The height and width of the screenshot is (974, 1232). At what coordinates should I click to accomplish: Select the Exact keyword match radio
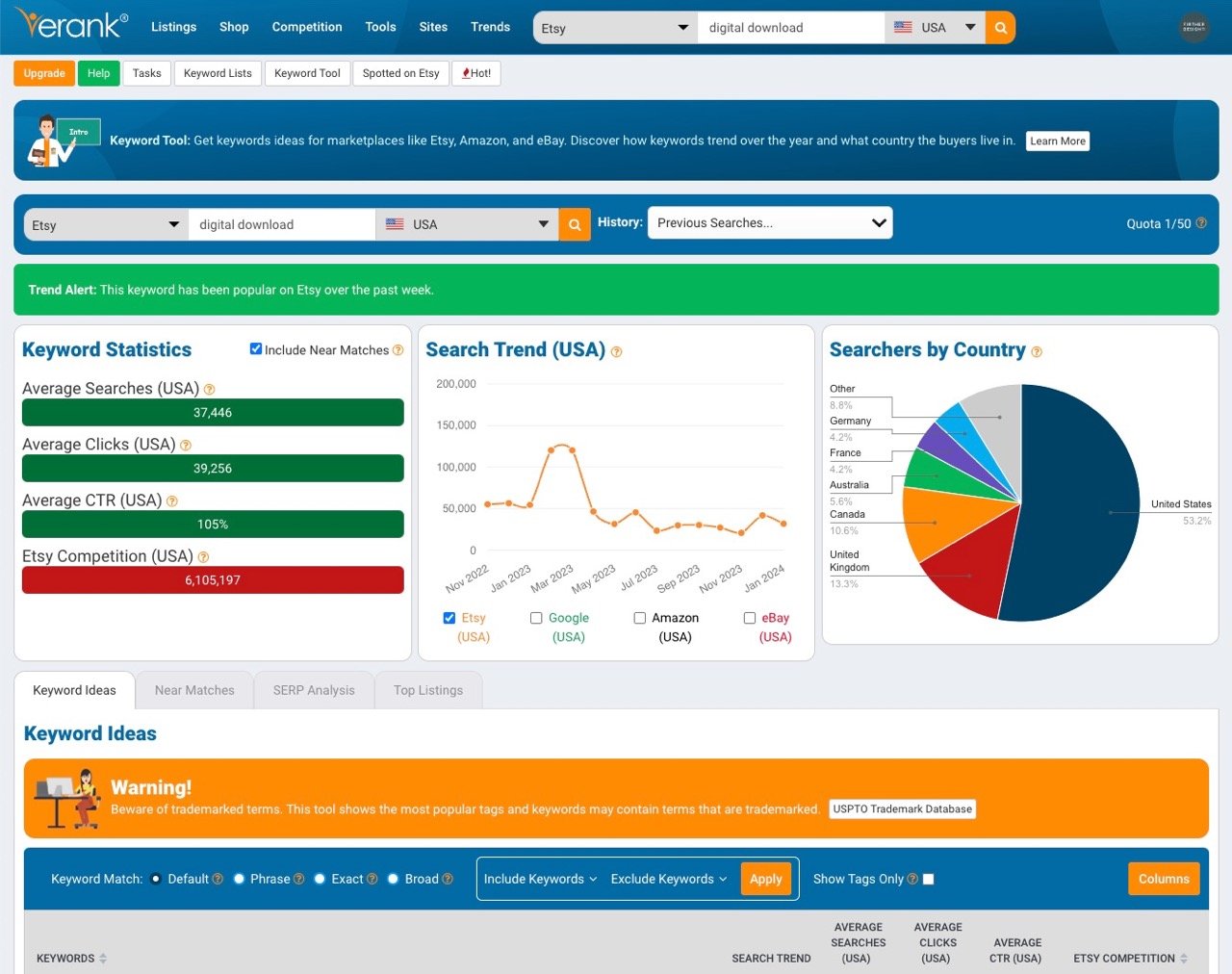coord(320,879)
